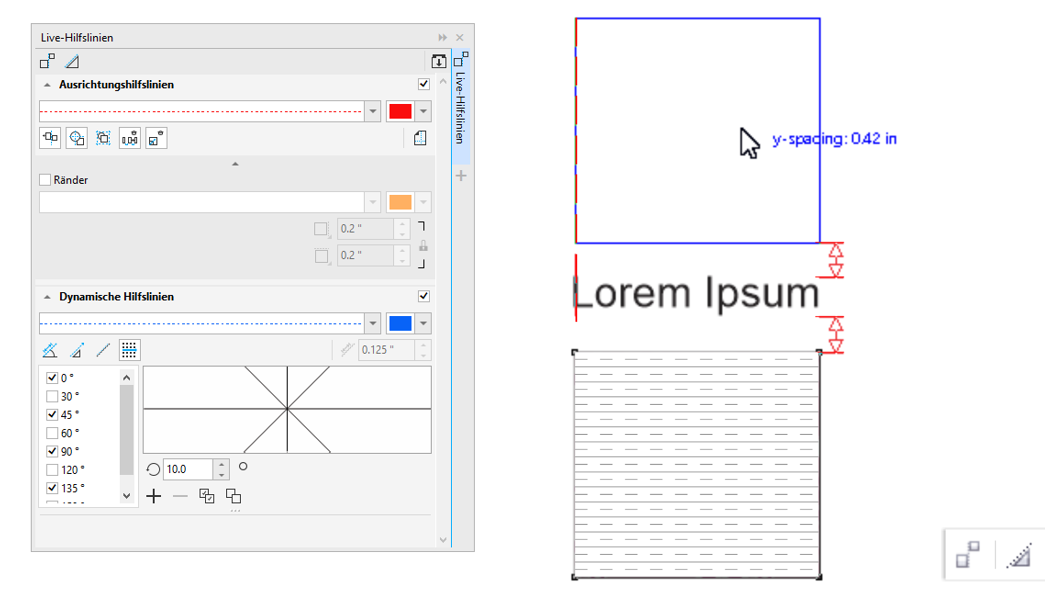Open the blue dynamic line style dropdown

(x=372, y=323)
